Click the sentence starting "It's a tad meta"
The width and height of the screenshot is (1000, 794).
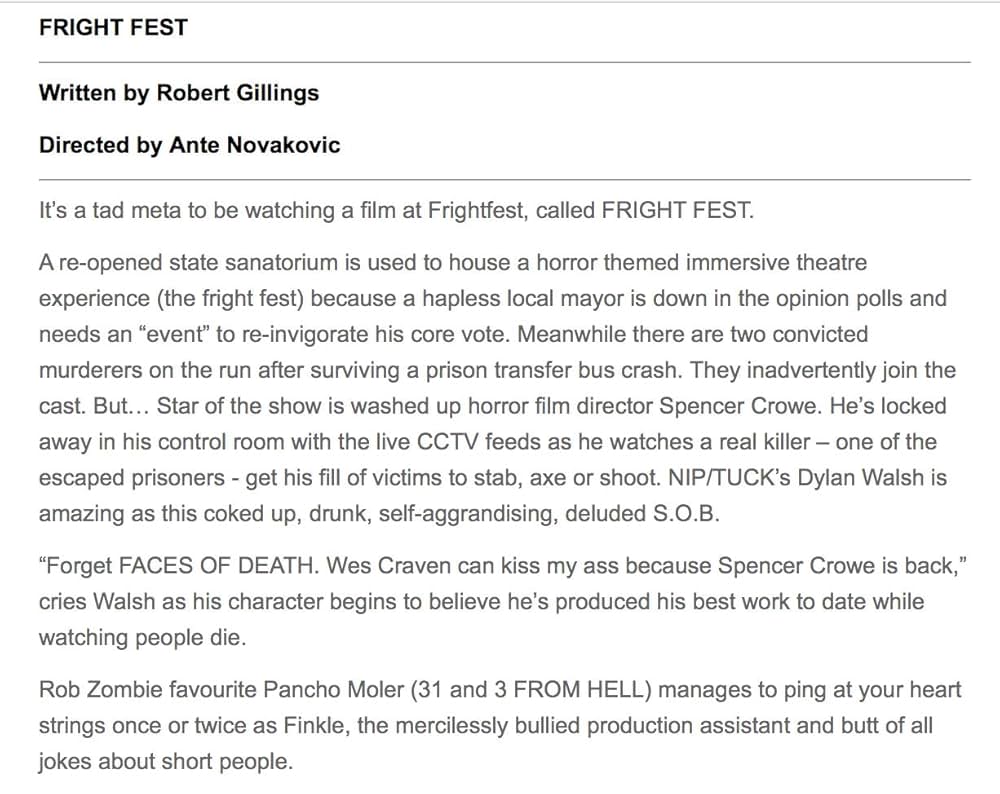pos(397,210)
